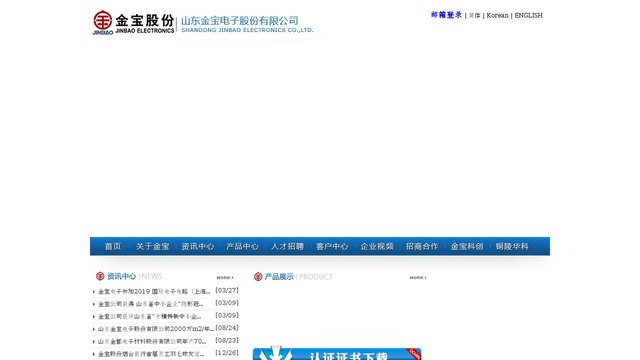Switch the site language to ENGLISH

pos(528,16)
